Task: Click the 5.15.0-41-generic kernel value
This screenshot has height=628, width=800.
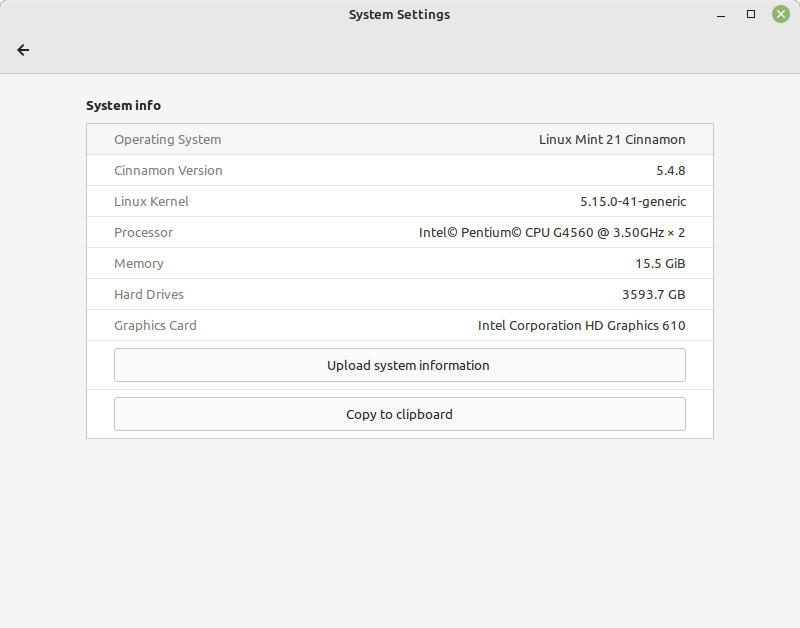Action: point(633,201)
